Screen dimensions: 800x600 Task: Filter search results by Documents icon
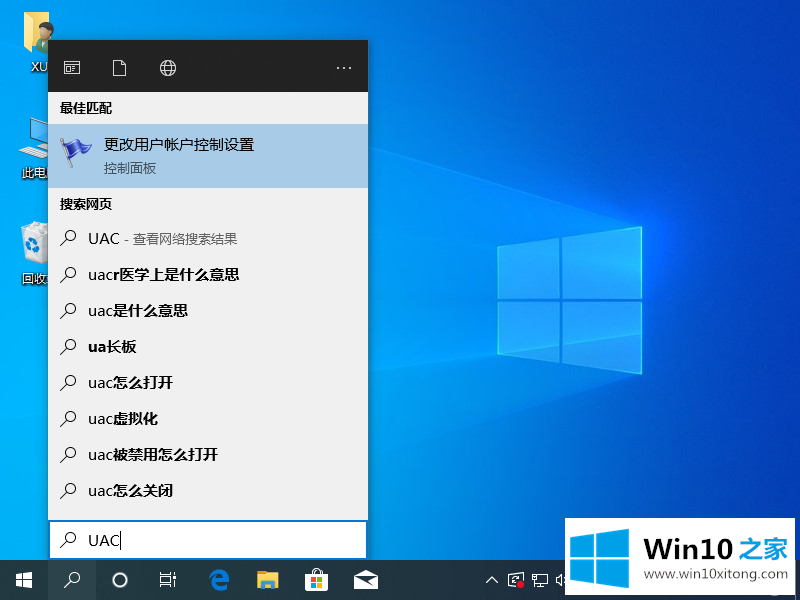click(119, 67)
